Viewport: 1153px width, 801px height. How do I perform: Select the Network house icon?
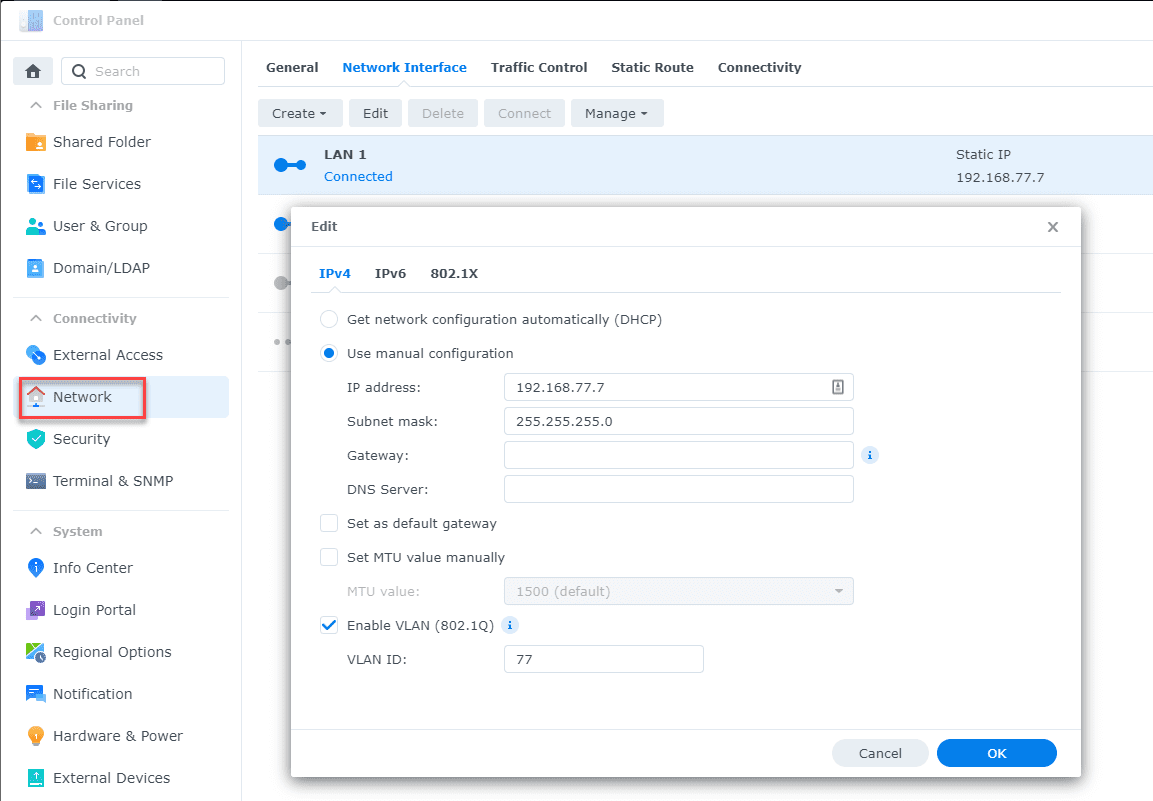click(35, 397)
